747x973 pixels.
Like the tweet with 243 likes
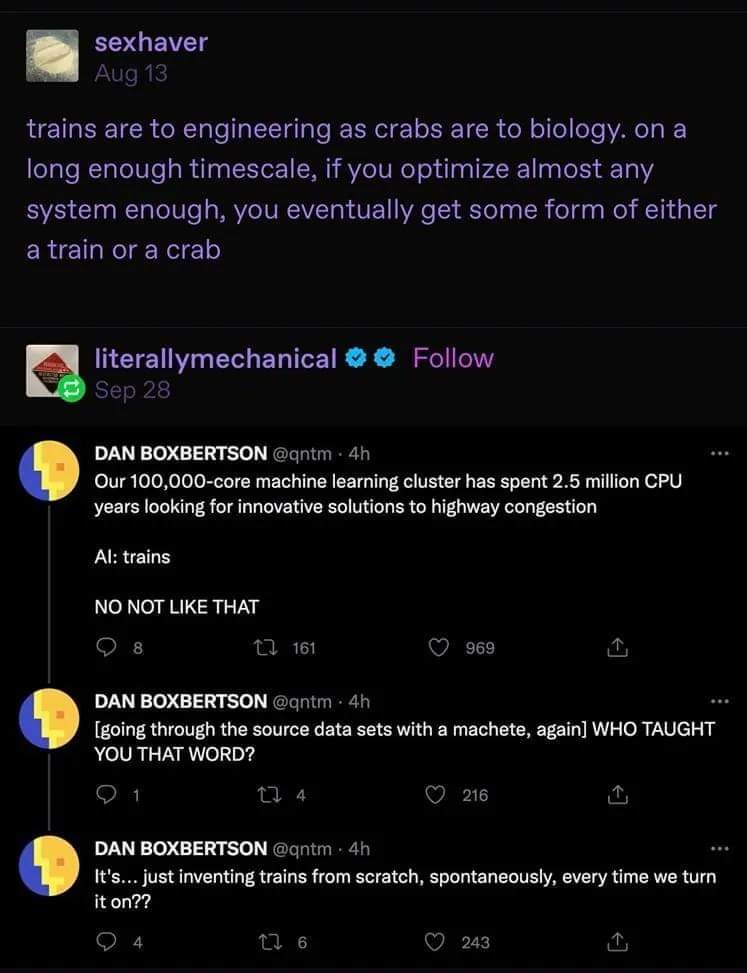pyautogui.click(x=439, y=941)
